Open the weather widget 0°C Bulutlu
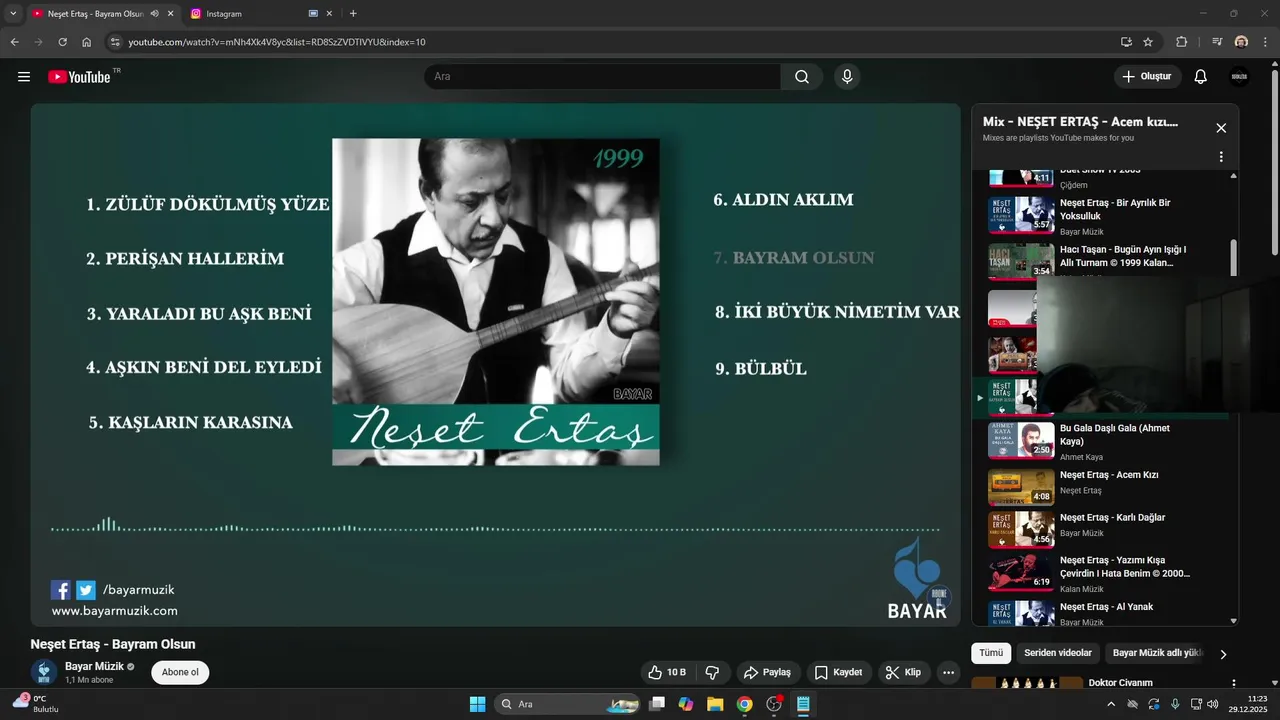1280x720 pixels. [34, 703]
